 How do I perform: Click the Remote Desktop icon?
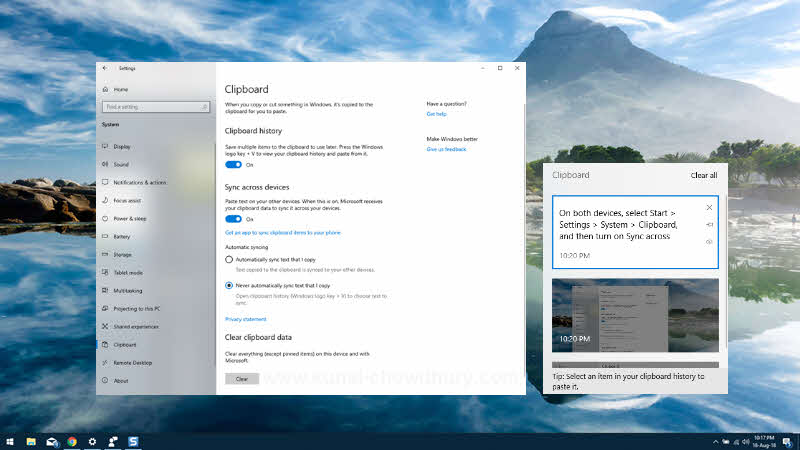point(105,362)
